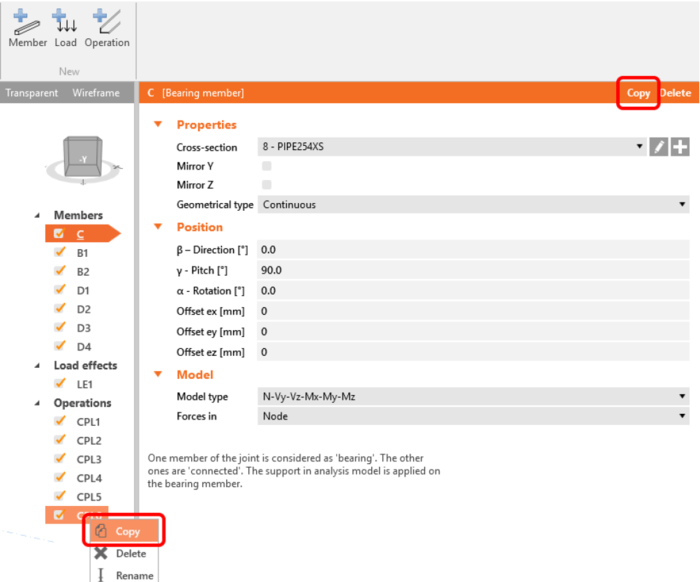
Task: Click Delete in the orange header
Action: coord(675,93)
